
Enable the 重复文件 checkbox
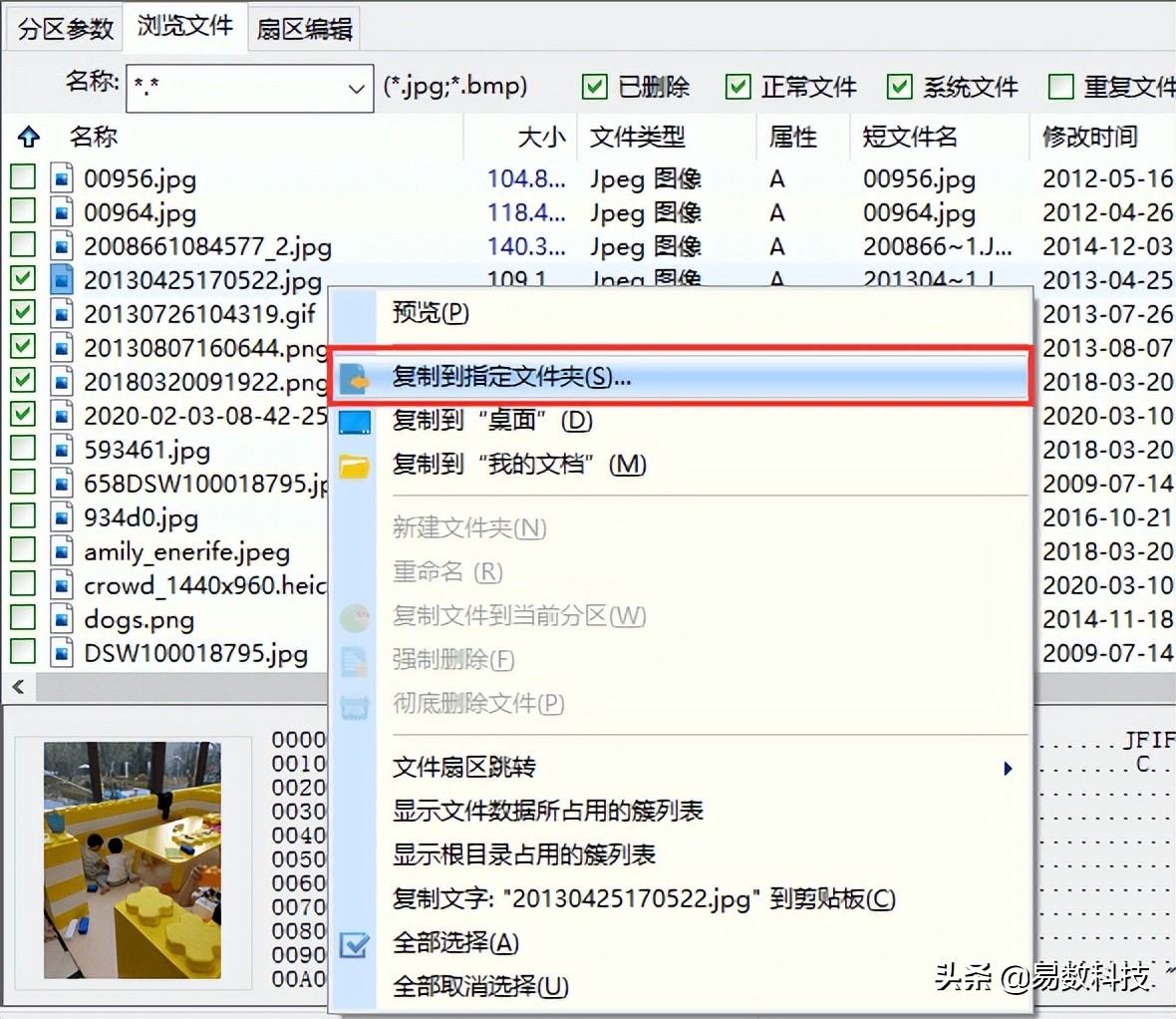tap(1060, 87)
